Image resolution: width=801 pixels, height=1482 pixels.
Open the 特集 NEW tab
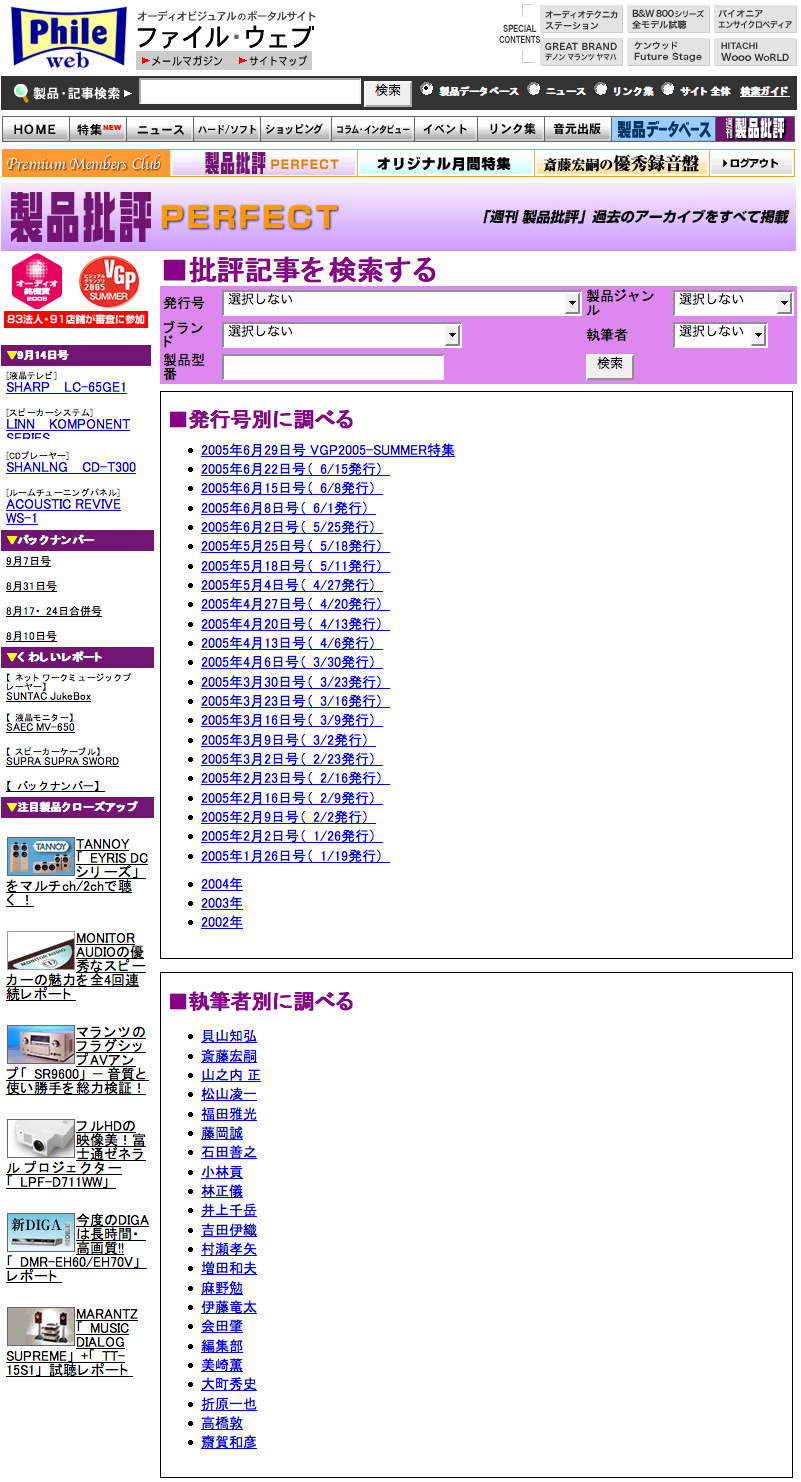click(100, 129)
